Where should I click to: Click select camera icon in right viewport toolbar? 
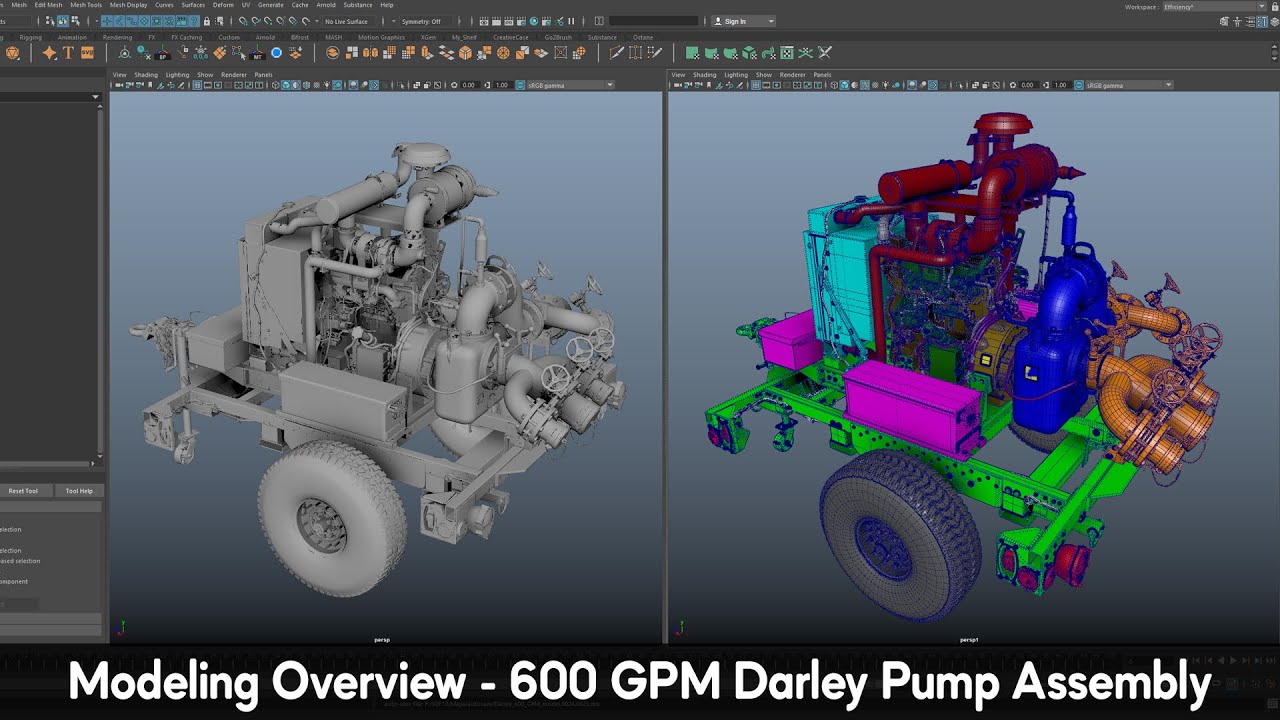click(x=677, y=85)
